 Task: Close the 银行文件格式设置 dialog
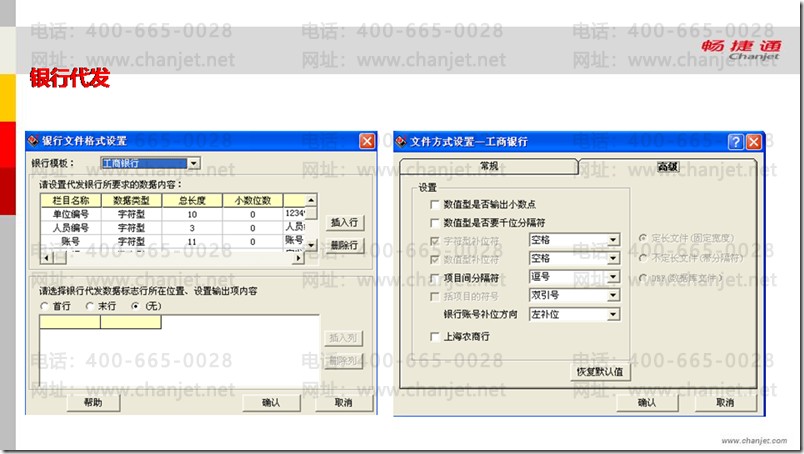[x=367, y=141]
